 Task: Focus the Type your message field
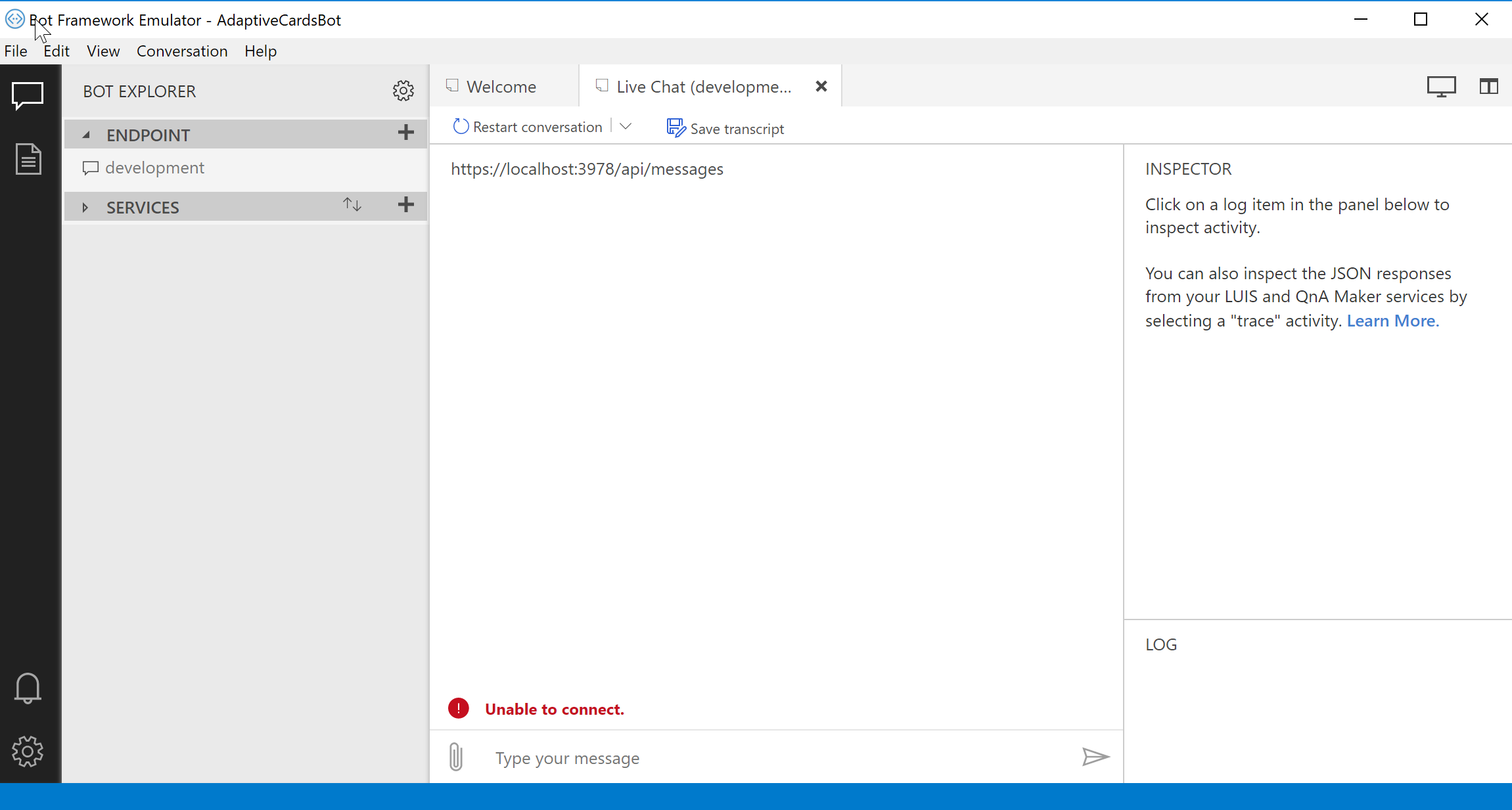[781, 758]
